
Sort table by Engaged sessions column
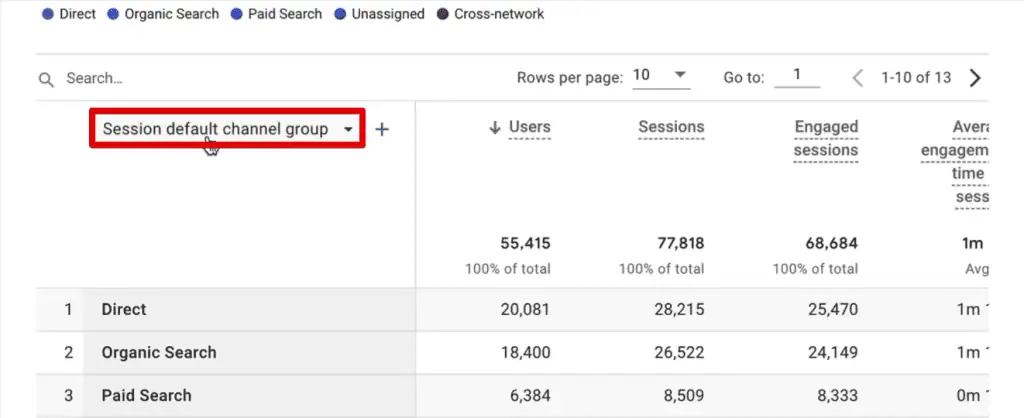tap(826, 138)
